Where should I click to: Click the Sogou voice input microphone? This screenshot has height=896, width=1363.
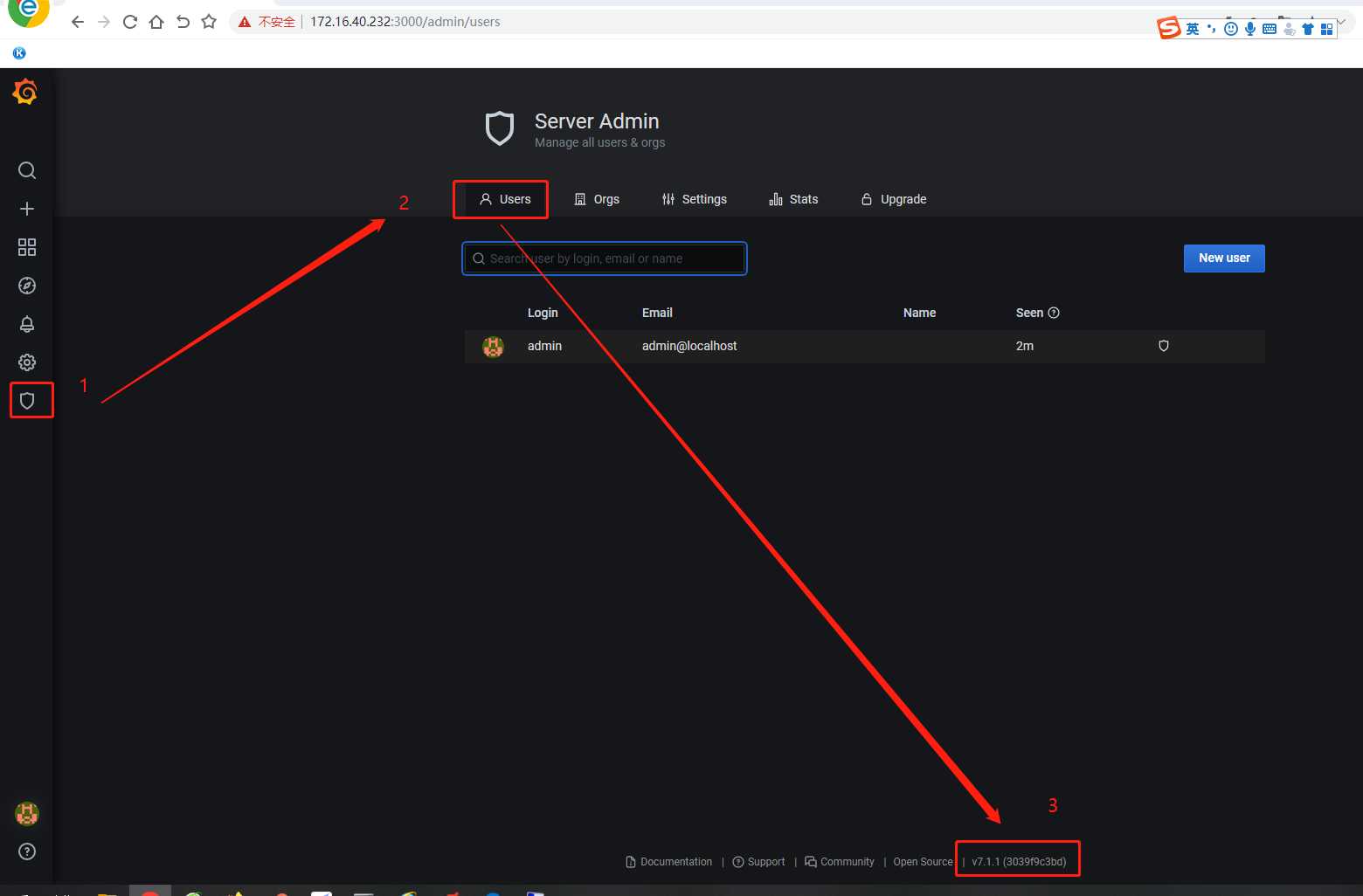tap(1250, 29)
